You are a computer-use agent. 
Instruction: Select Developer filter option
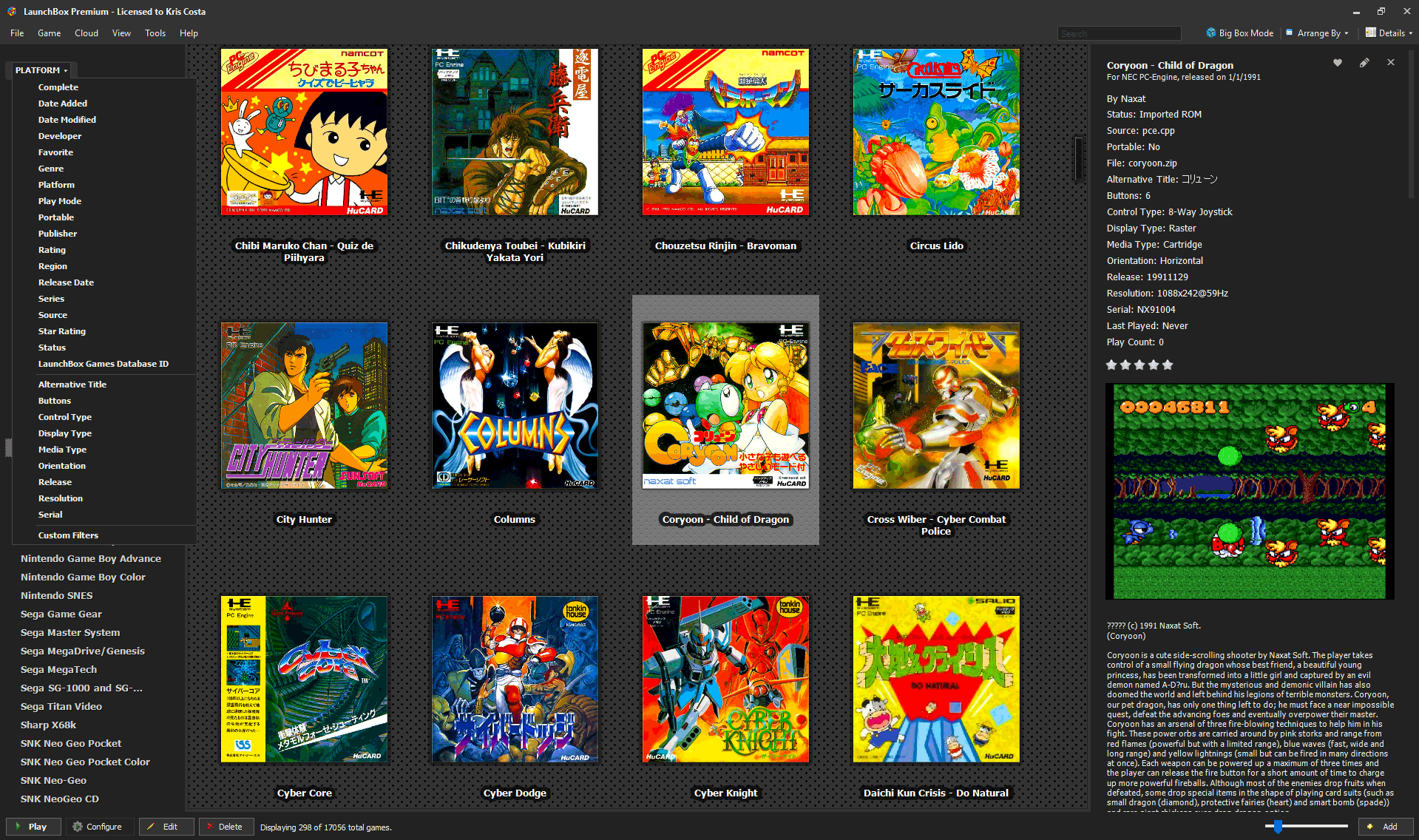60,136
